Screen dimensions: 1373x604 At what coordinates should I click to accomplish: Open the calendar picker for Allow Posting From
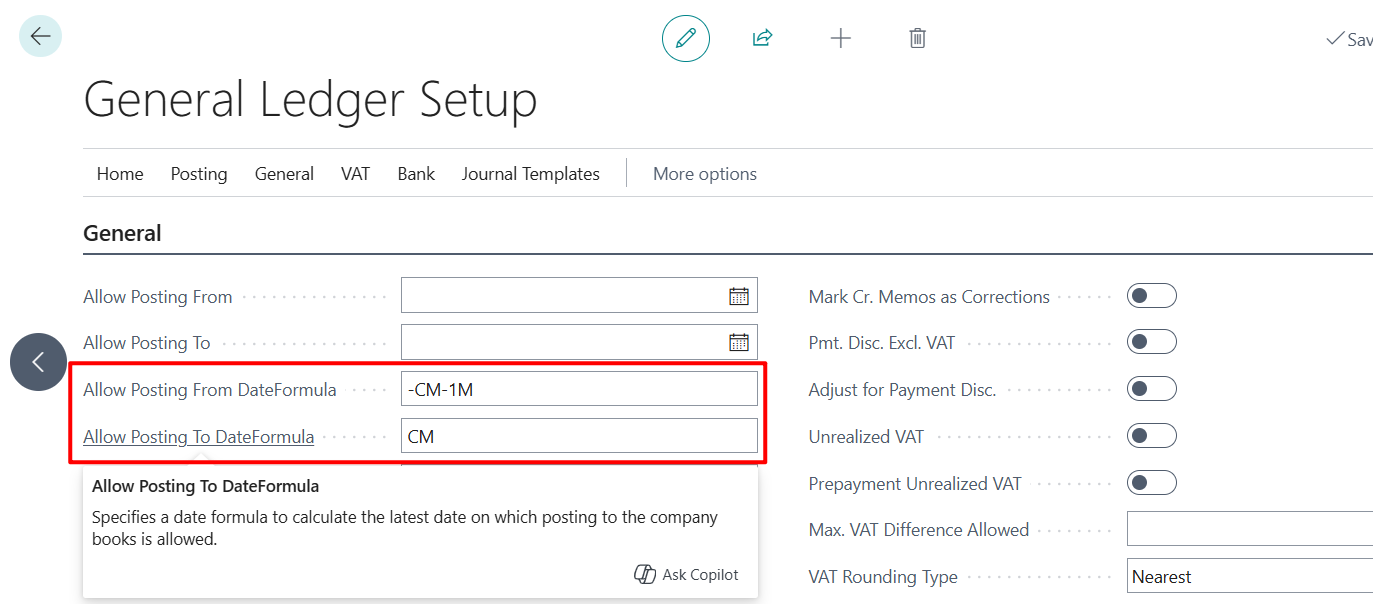(741, 294)
